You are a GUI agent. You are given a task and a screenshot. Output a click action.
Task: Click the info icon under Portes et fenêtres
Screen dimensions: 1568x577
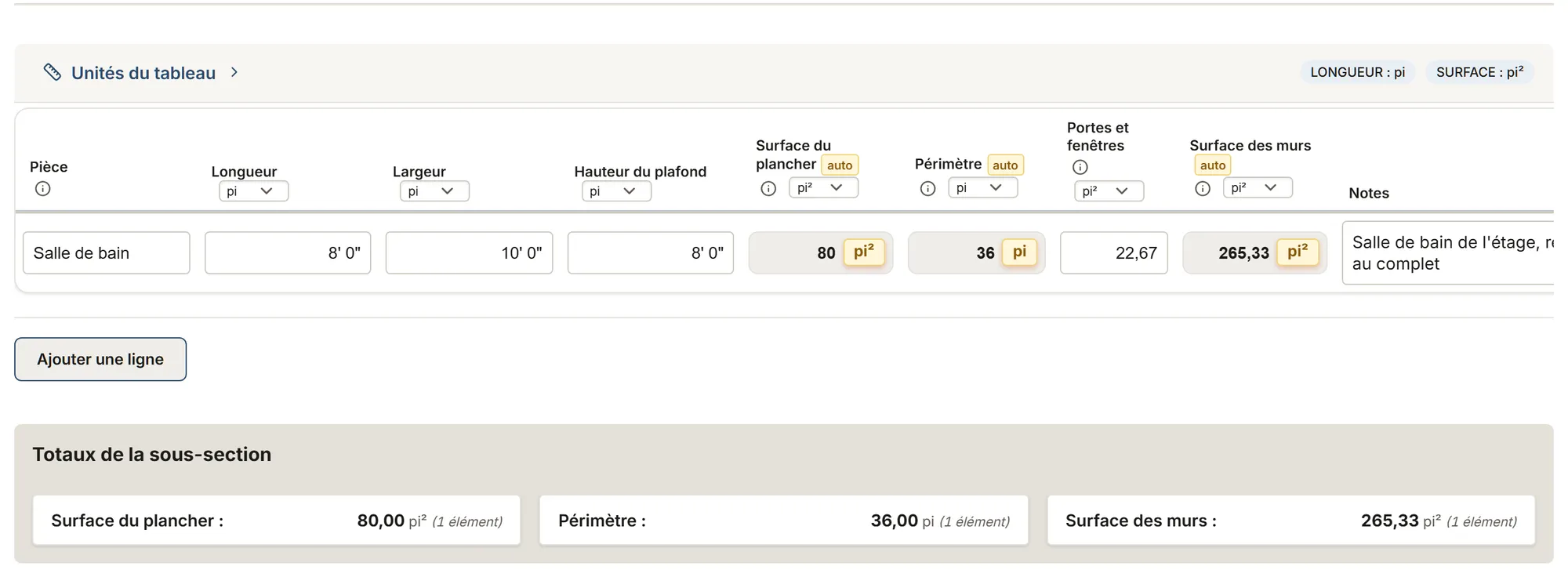tap(1080, 167)
